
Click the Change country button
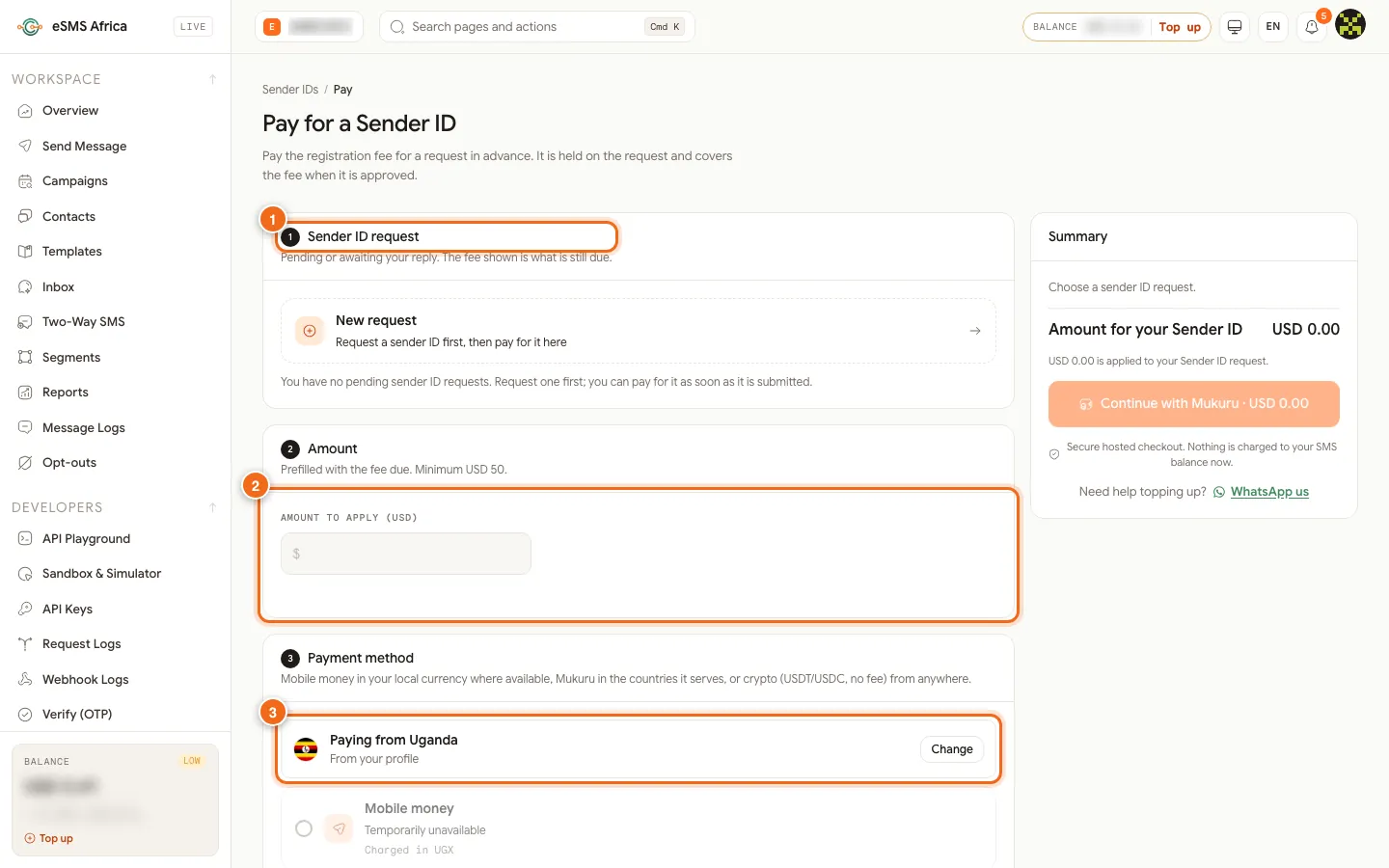tap(952, 749)
